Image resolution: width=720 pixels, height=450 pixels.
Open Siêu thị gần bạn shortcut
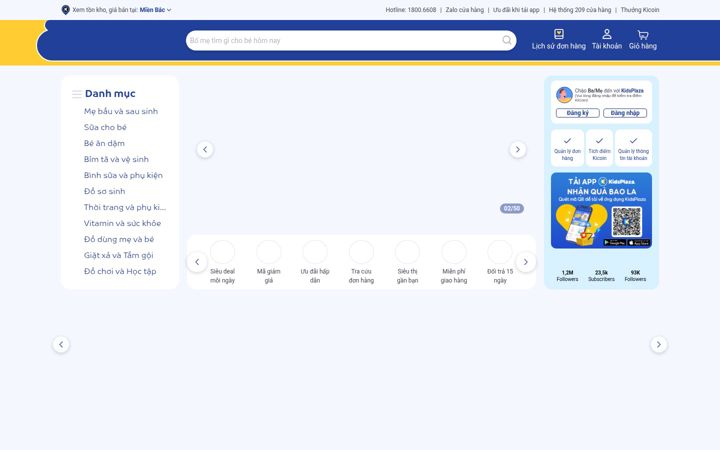[407, 263]
